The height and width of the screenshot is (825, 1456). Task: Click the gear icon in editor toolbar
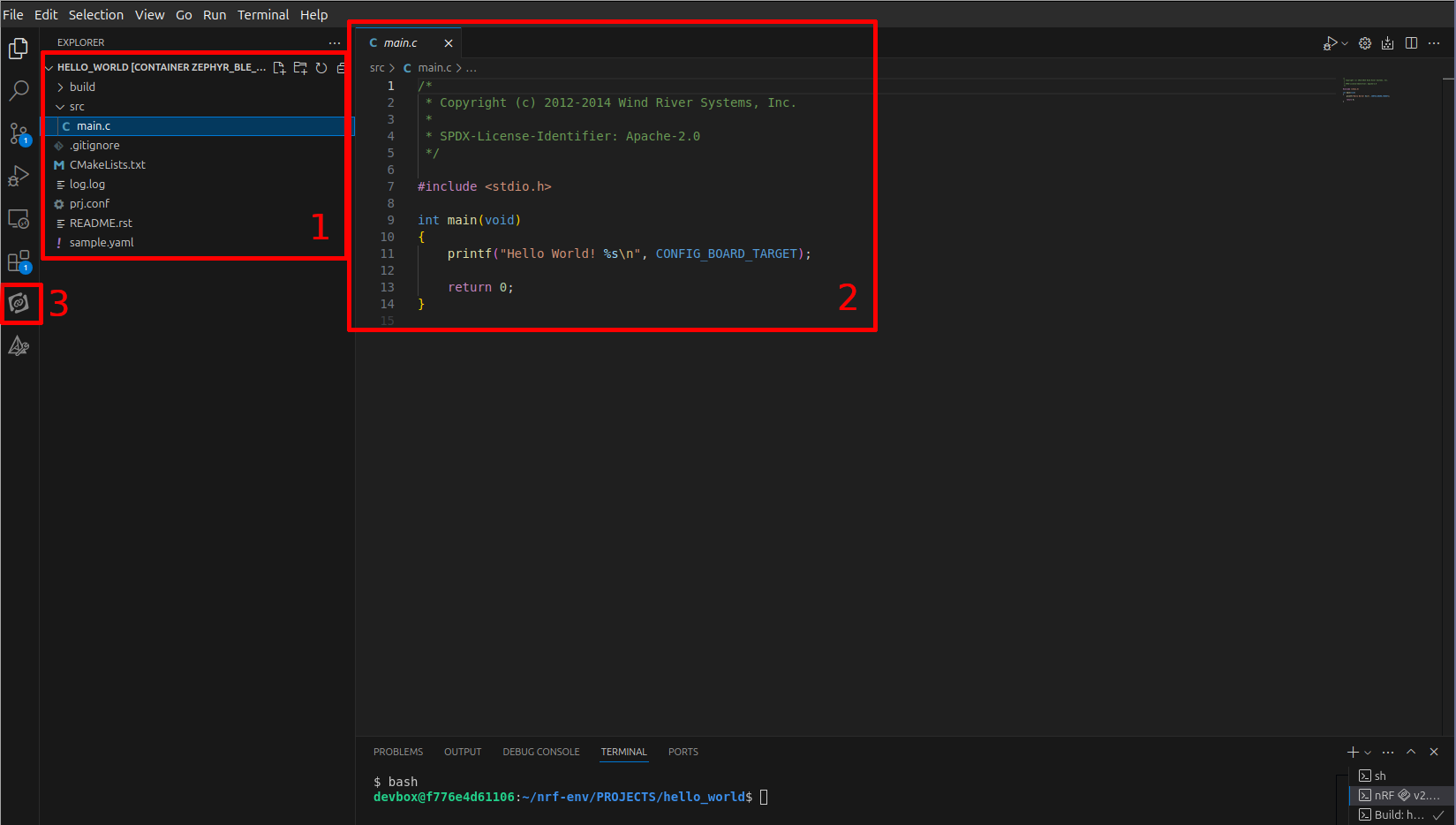(1365, 43)
